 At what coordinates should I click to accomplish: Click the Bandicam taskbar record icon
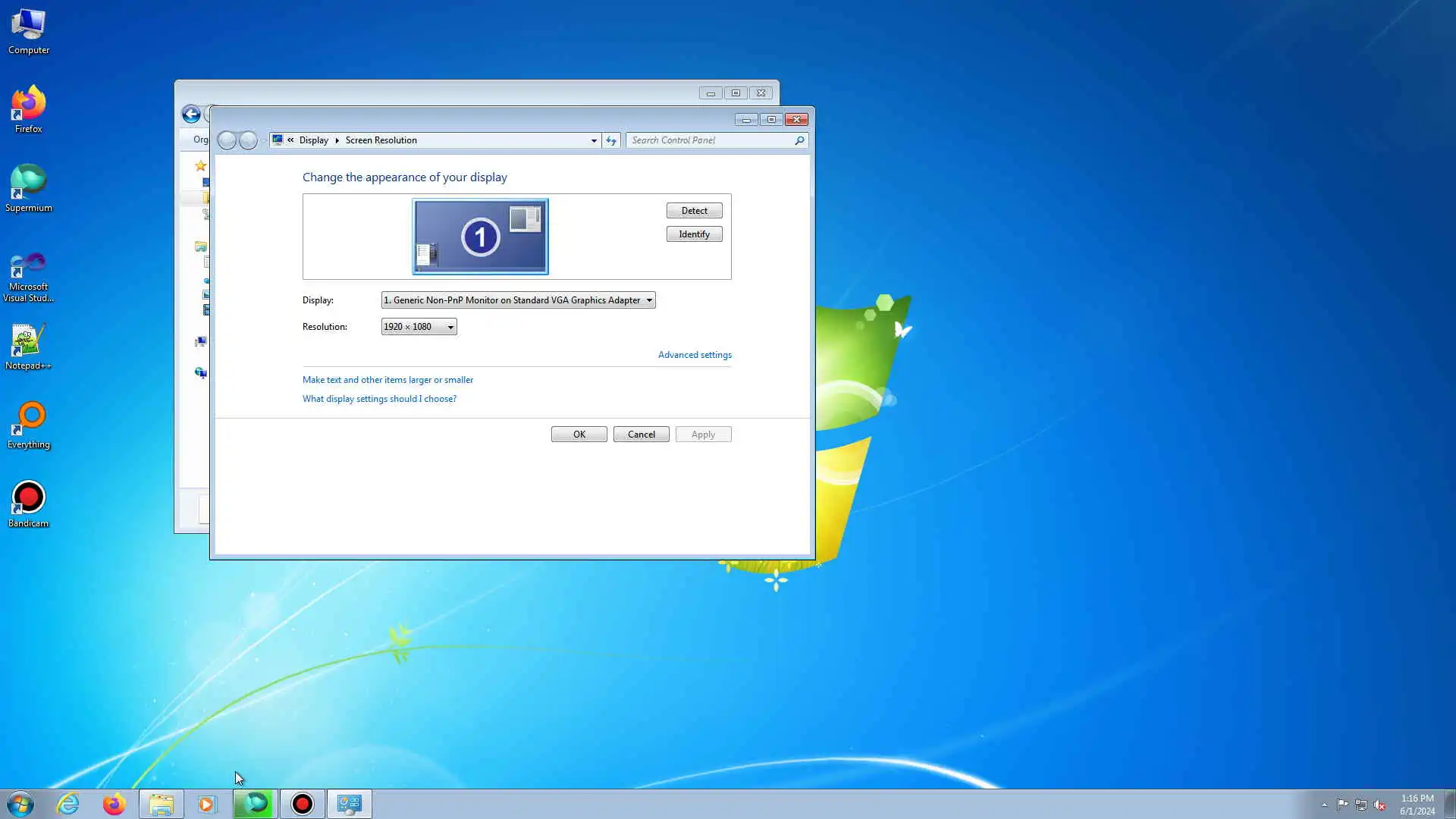click(303, 804)
